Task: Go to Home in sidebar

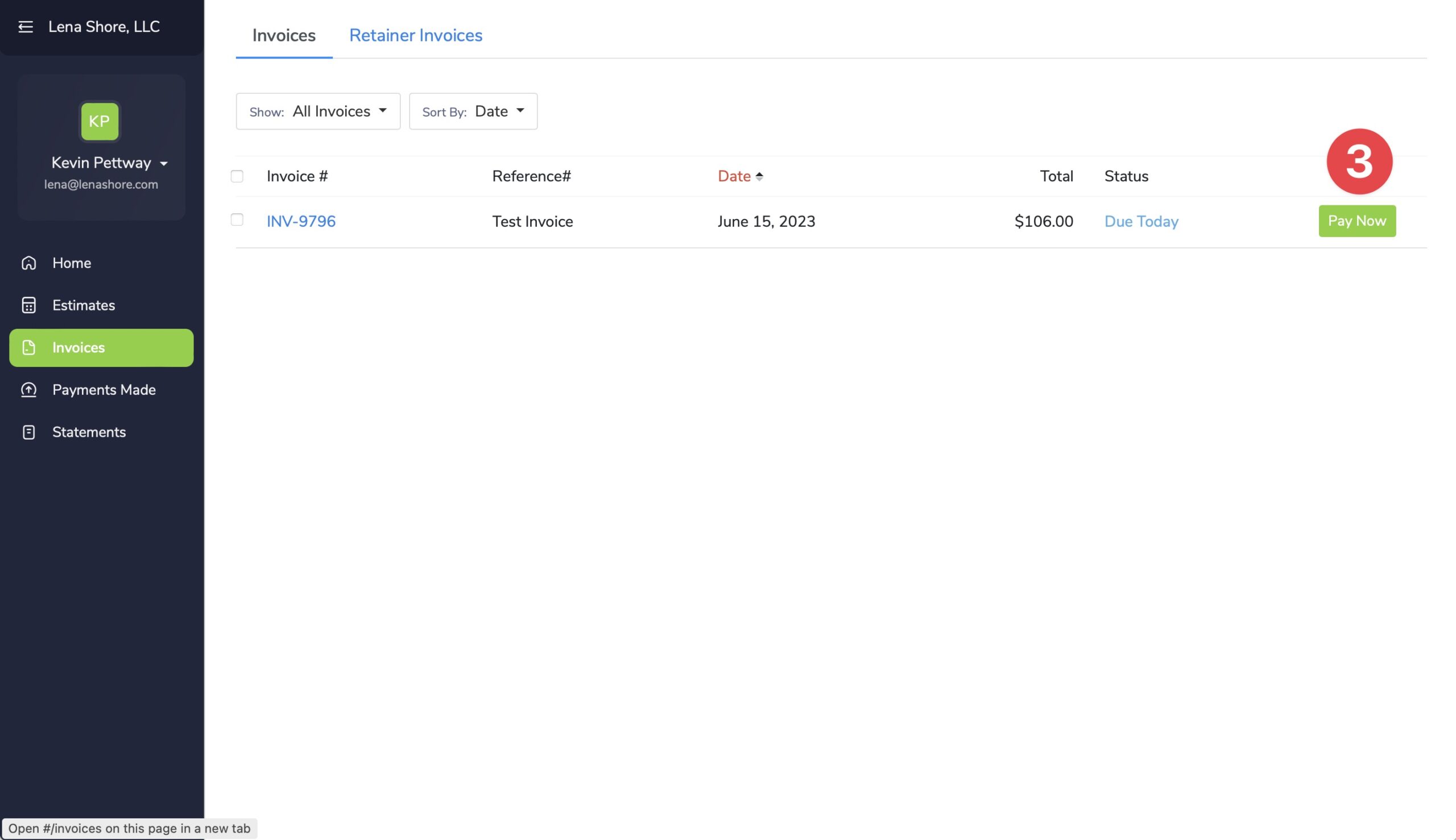Action: [102, 263]
